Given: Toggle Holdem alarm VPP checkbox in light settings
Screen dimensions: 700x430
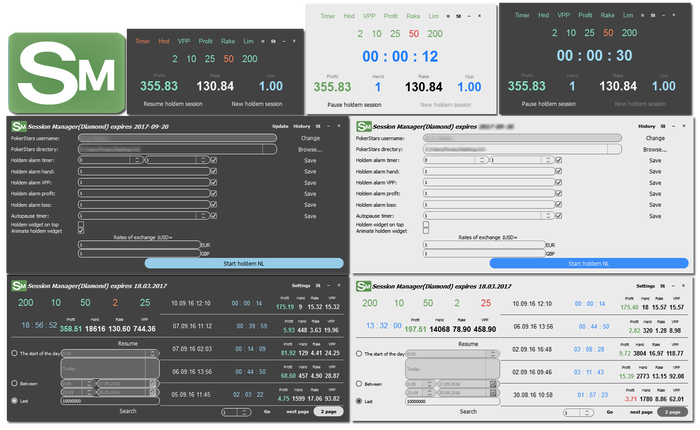Looking at the screenshot, I should coord(558,182).
